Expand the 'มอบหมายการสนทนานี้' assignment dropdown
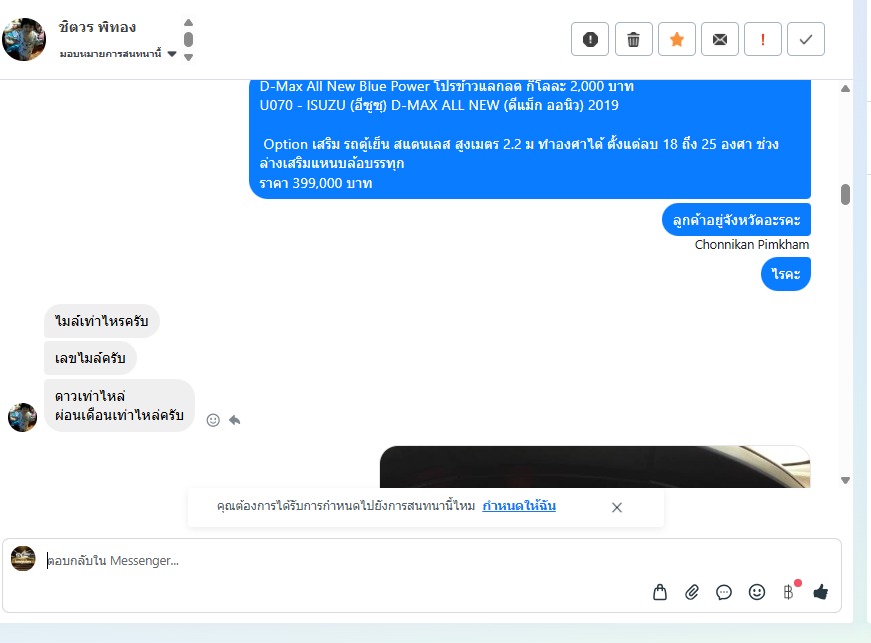The width and height of the screenshot is (871, 643). (x=172, y=54)
